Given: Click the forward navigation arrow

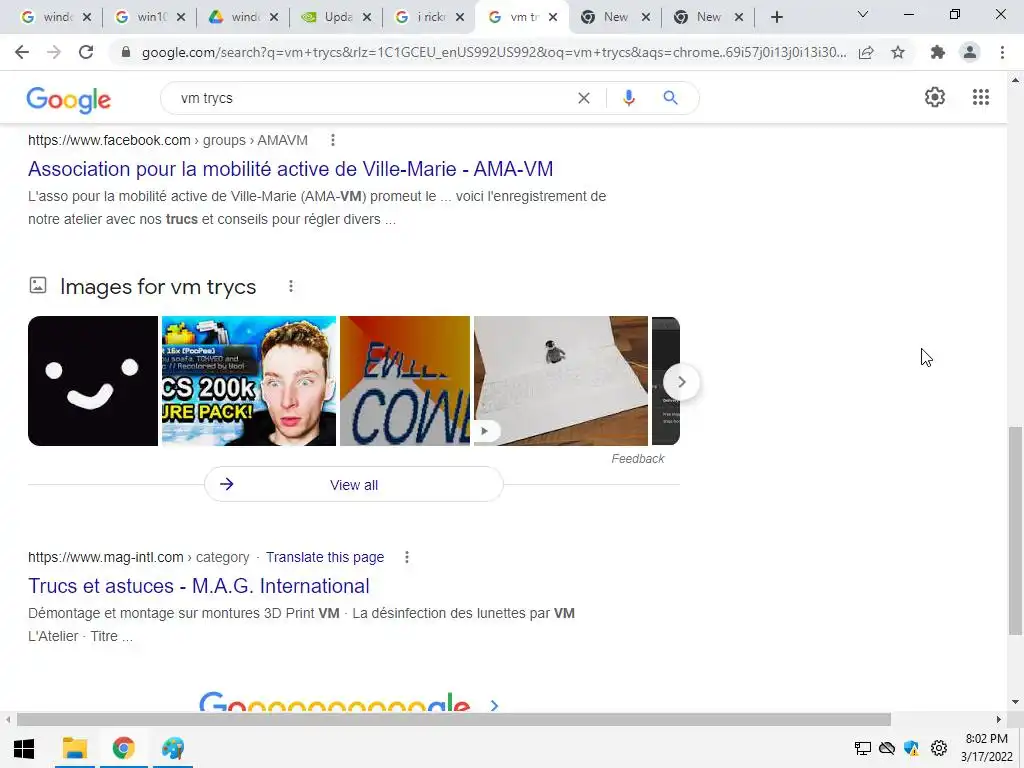Looking at the screenshot, I should click(x=54, y=52).
